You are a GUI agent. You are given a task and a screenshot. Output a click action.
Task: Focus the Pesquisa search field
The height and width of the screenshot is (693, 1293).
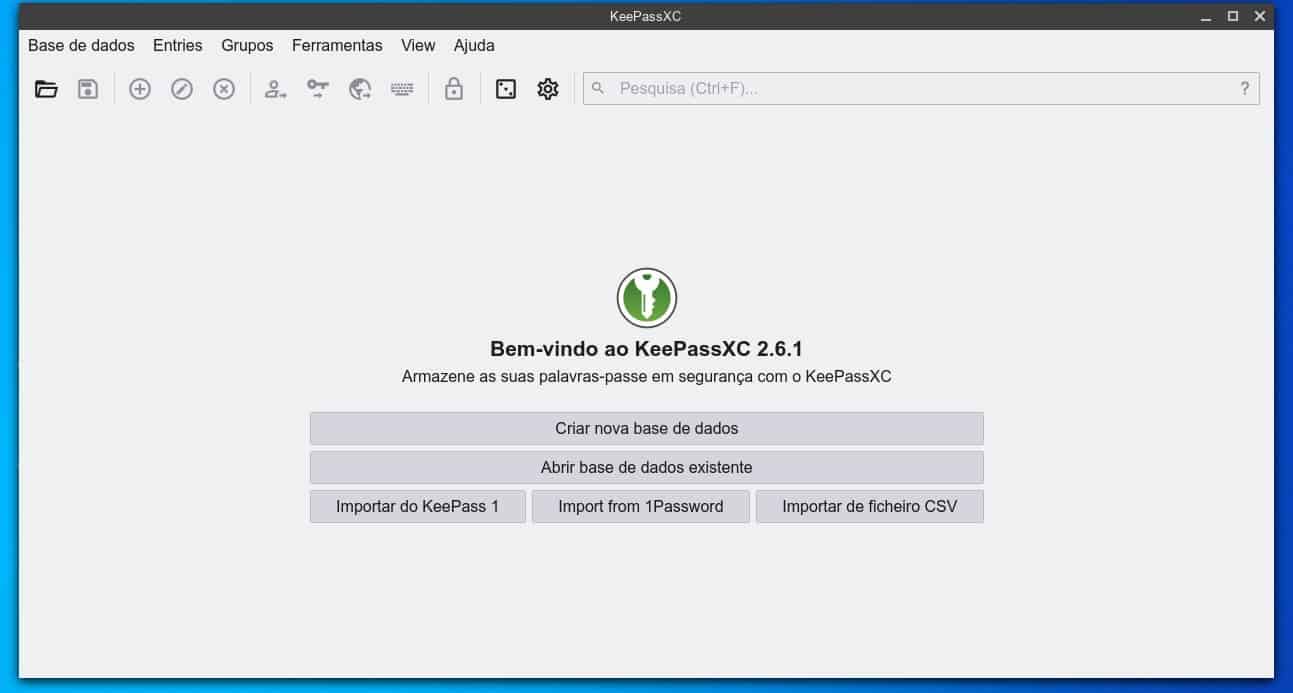click(921, 88)
